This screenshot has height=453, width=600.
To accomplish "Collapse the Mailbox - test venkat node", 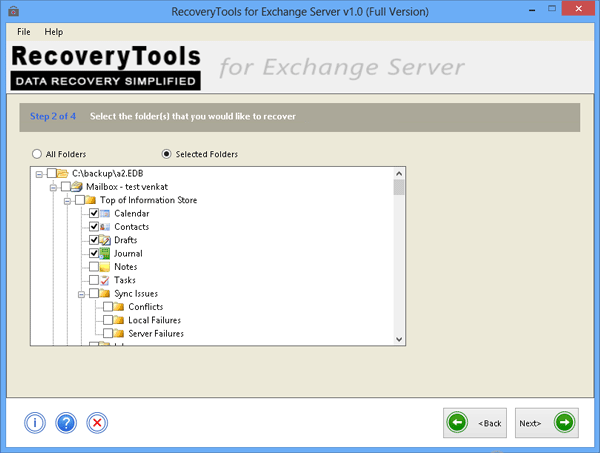I will 53,187.
